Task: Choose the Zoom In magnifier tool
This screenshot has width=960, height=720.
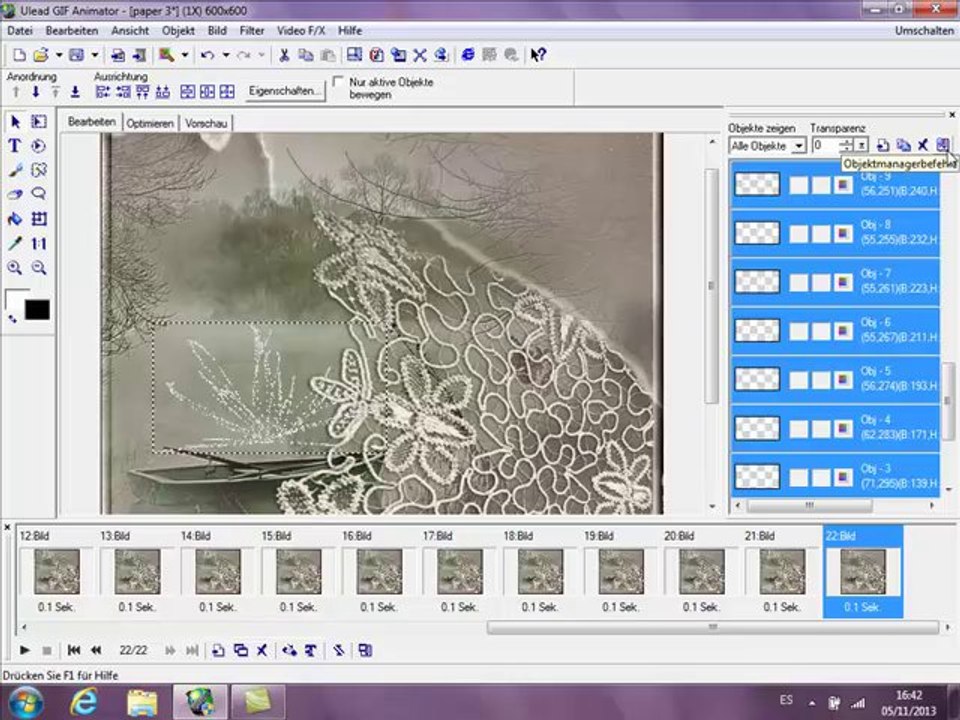Action: tap(15, 268)
